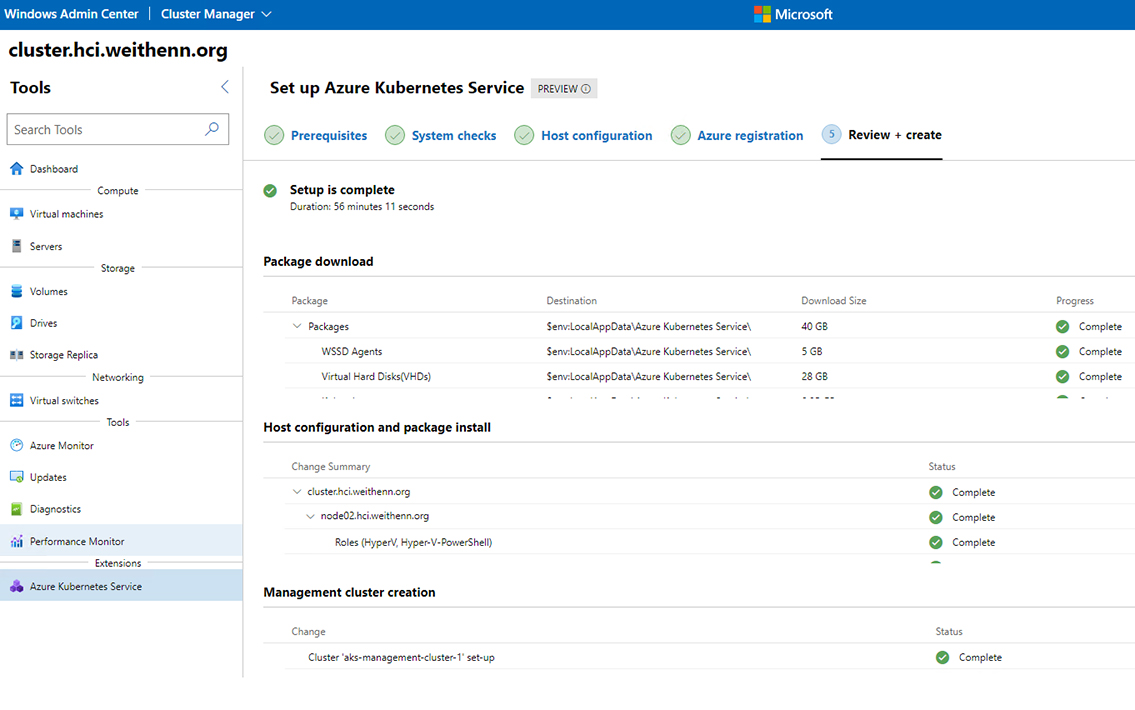The image size is (1135, 710).
Task: Click the Prerequisites step checkmark circle
Action: (274, 135)
